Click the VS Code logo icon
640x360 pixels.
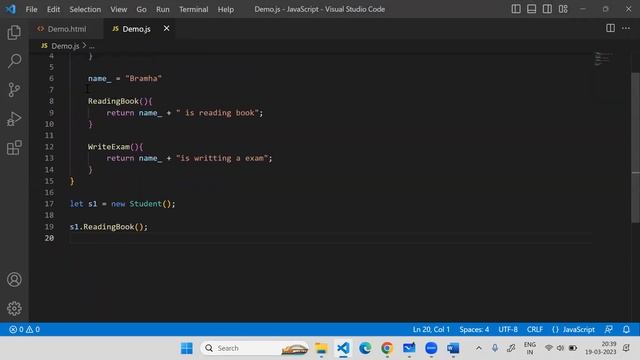(11, 9)
